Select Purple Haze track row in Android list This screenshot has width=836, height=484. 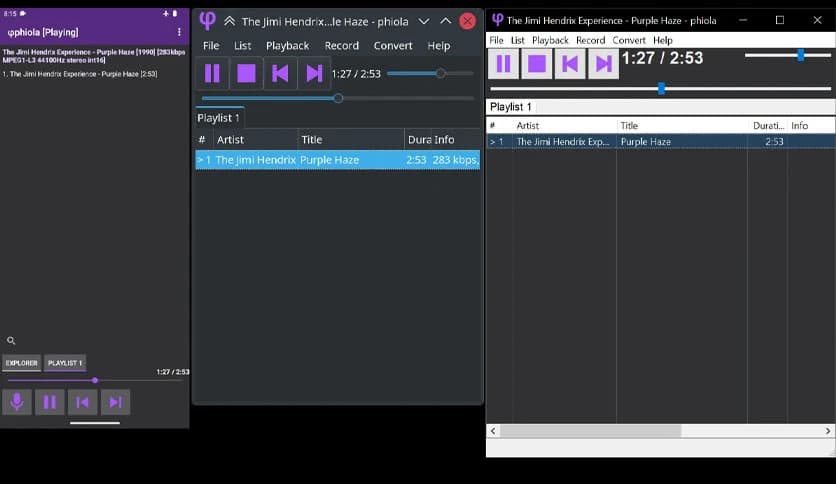80,74
